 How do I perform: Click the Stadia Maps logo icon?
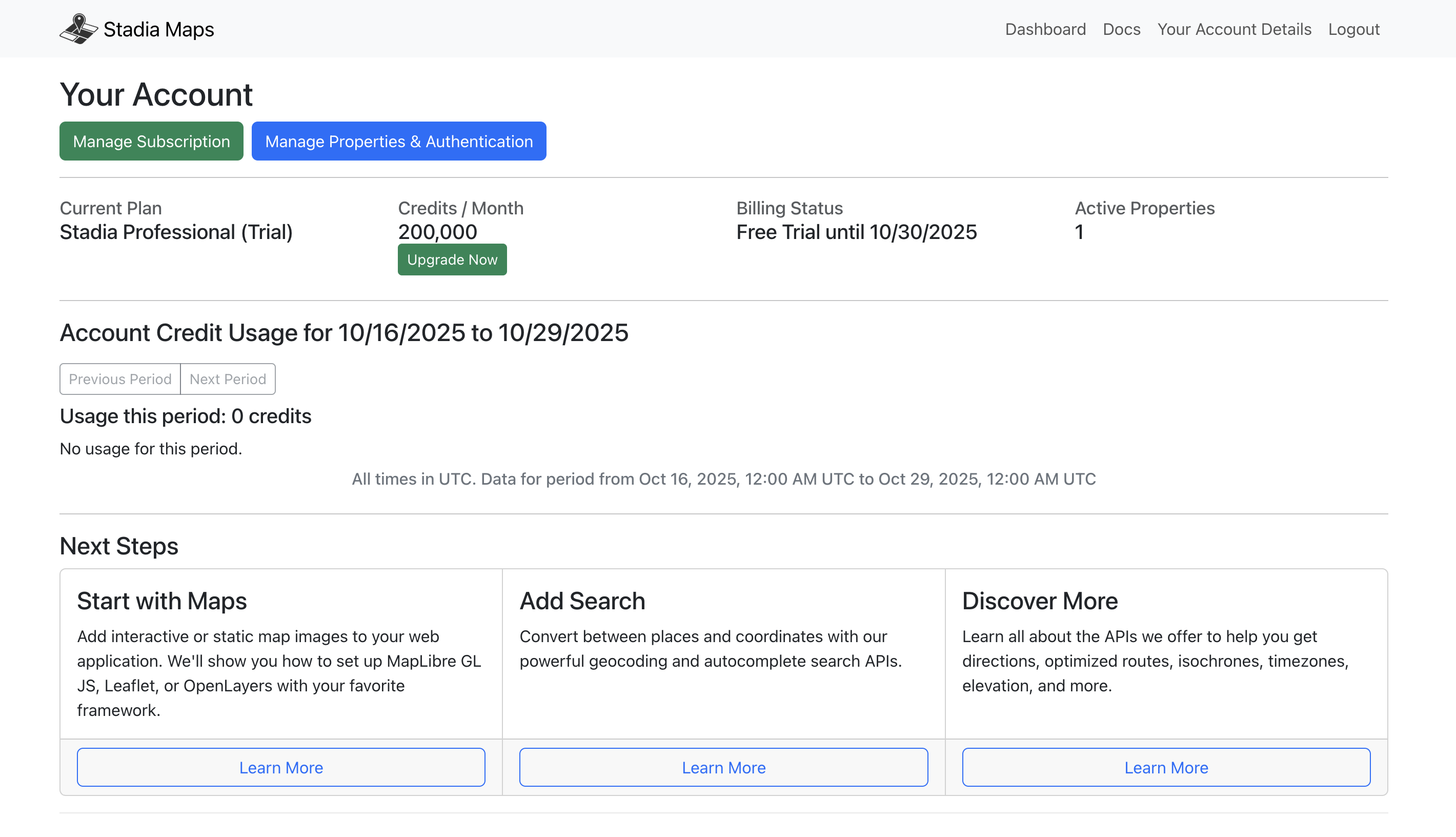pos(79,29)
